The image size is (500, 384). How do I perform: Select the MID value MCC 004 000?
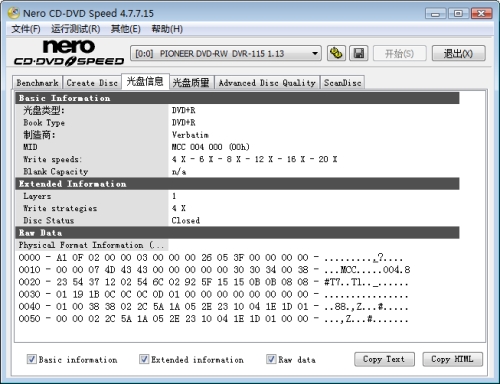click(x=210, y=147)
